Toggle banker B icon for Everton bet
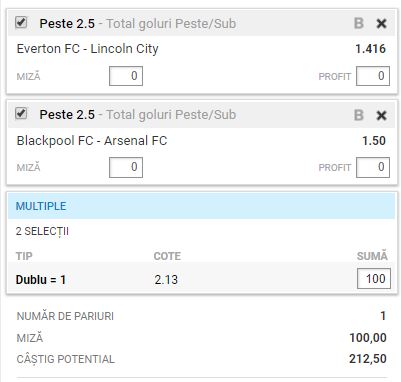401x382 pixels. pos(359,23)
